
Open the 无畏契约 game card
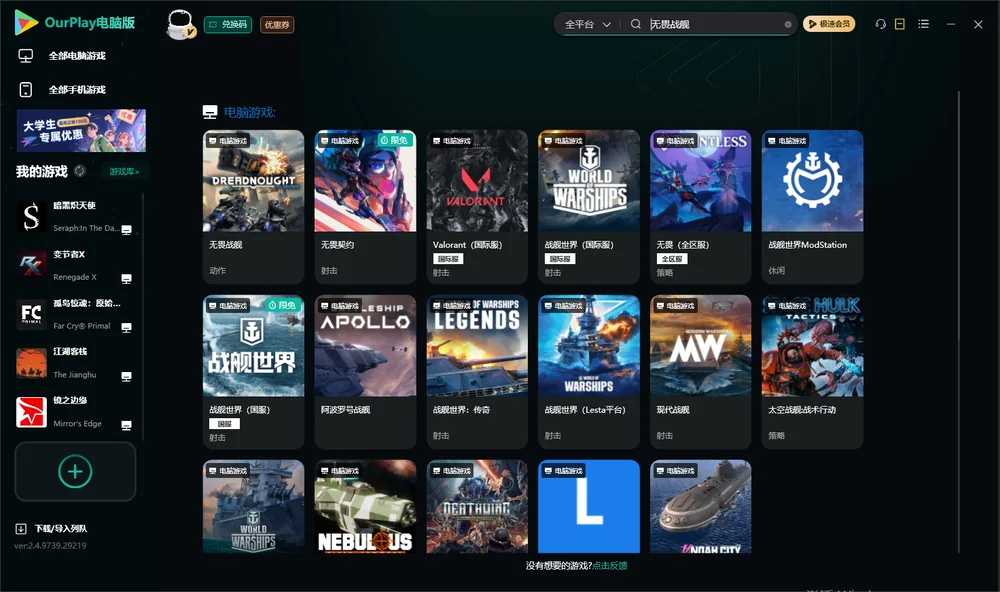click(365, 207)
